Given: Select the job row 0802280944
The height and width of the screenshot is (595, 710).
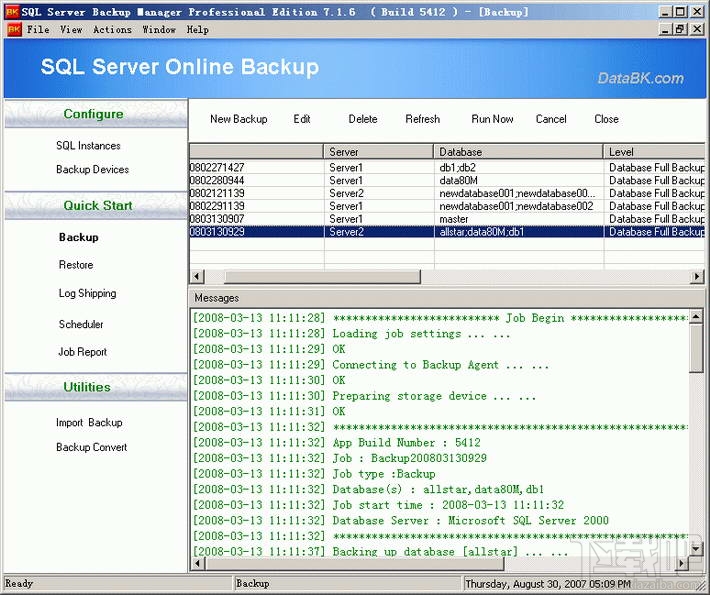Looking at the screenshot, I should 447,180.
